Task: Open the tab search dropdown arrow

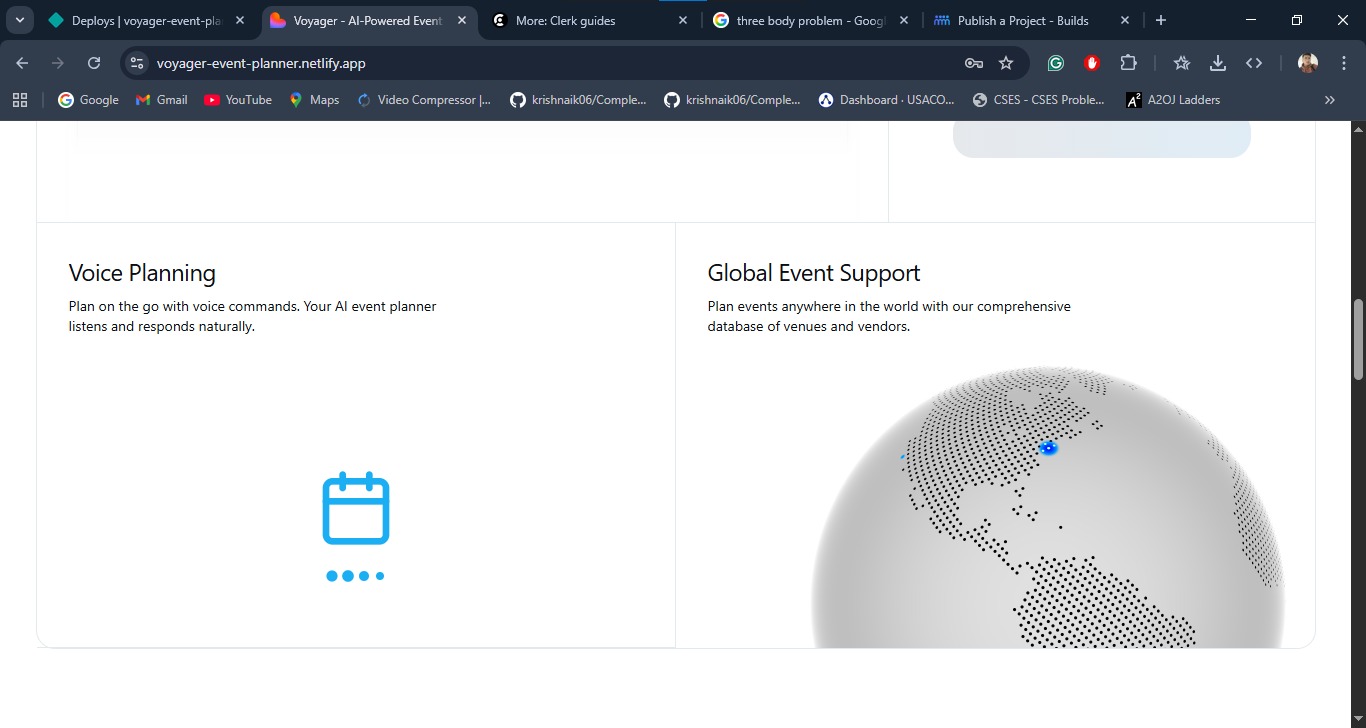Action: (20, 20)
